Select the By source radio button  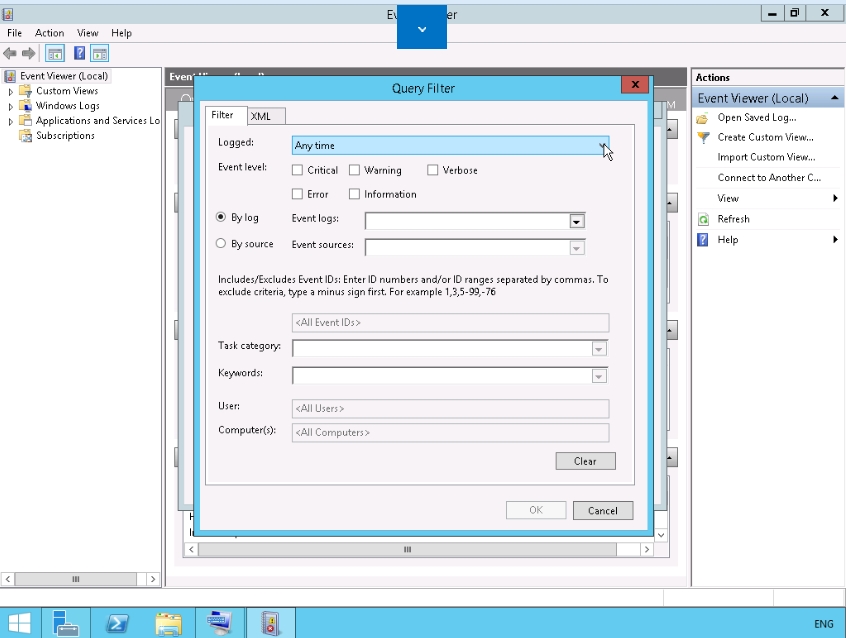221,243
